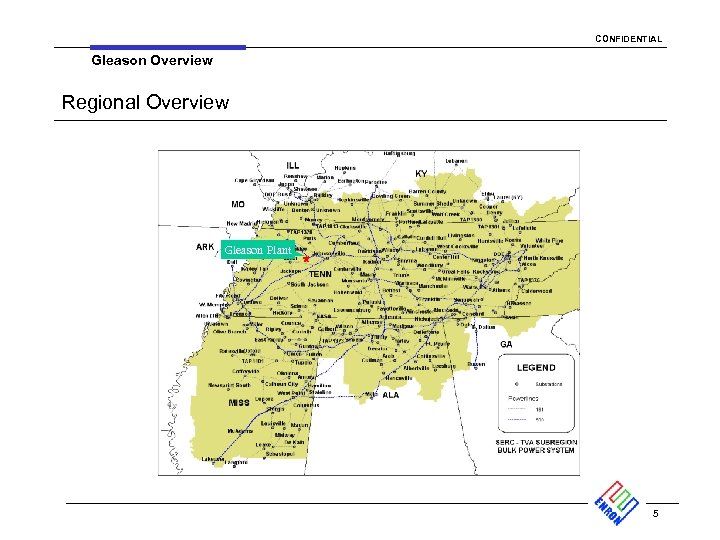Click the page number 5
720x540 pixels.
tap(656, 513)
